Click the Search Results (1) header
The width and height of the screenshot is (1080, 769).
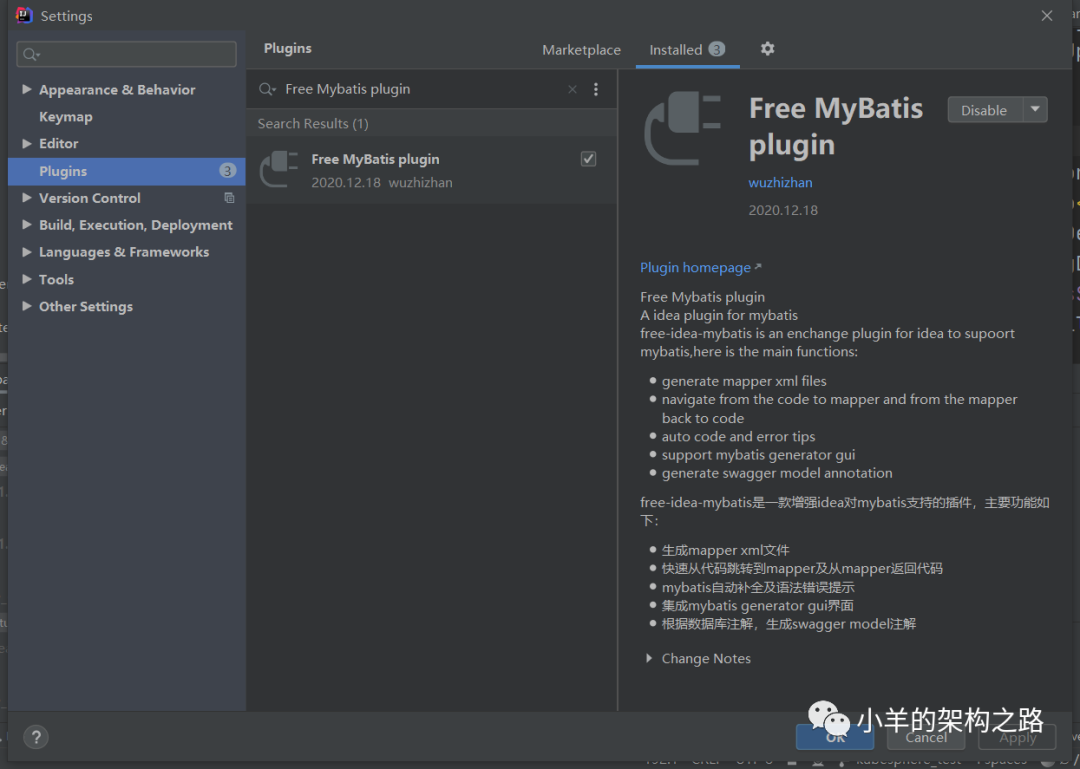(313, 124)
